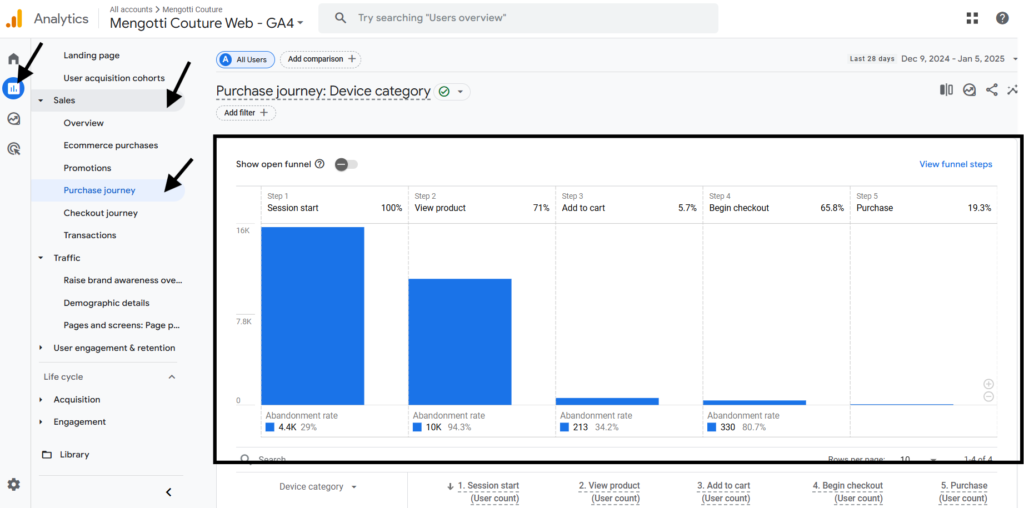Expand the Acquisition section
1024x508 pixels.
[x=40, y=400]
